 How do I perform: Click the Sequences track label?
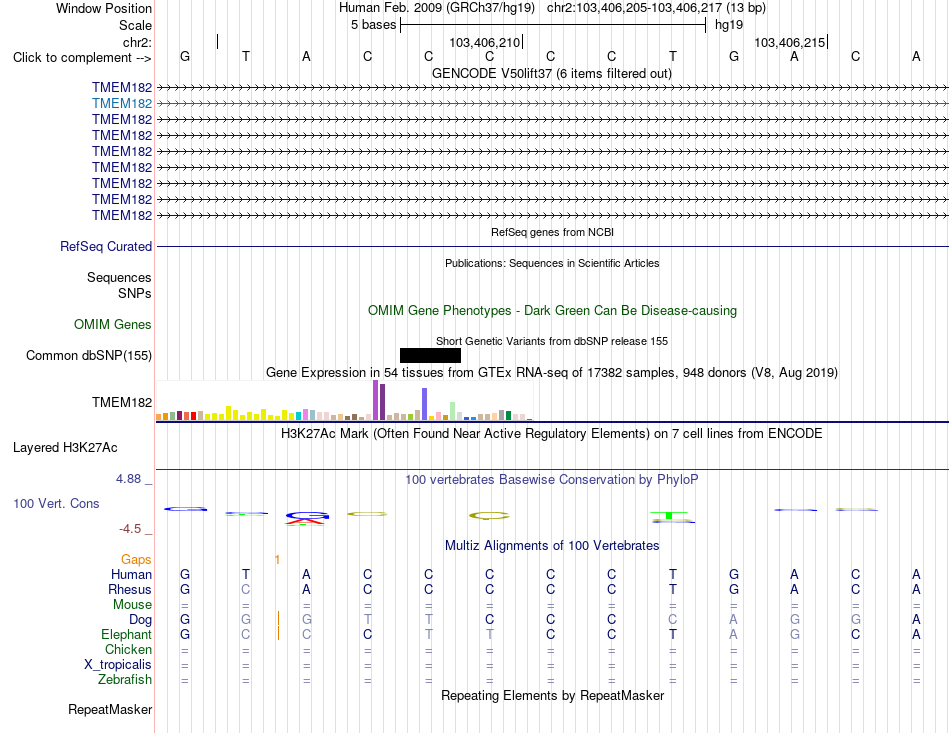tap(119, 277)
